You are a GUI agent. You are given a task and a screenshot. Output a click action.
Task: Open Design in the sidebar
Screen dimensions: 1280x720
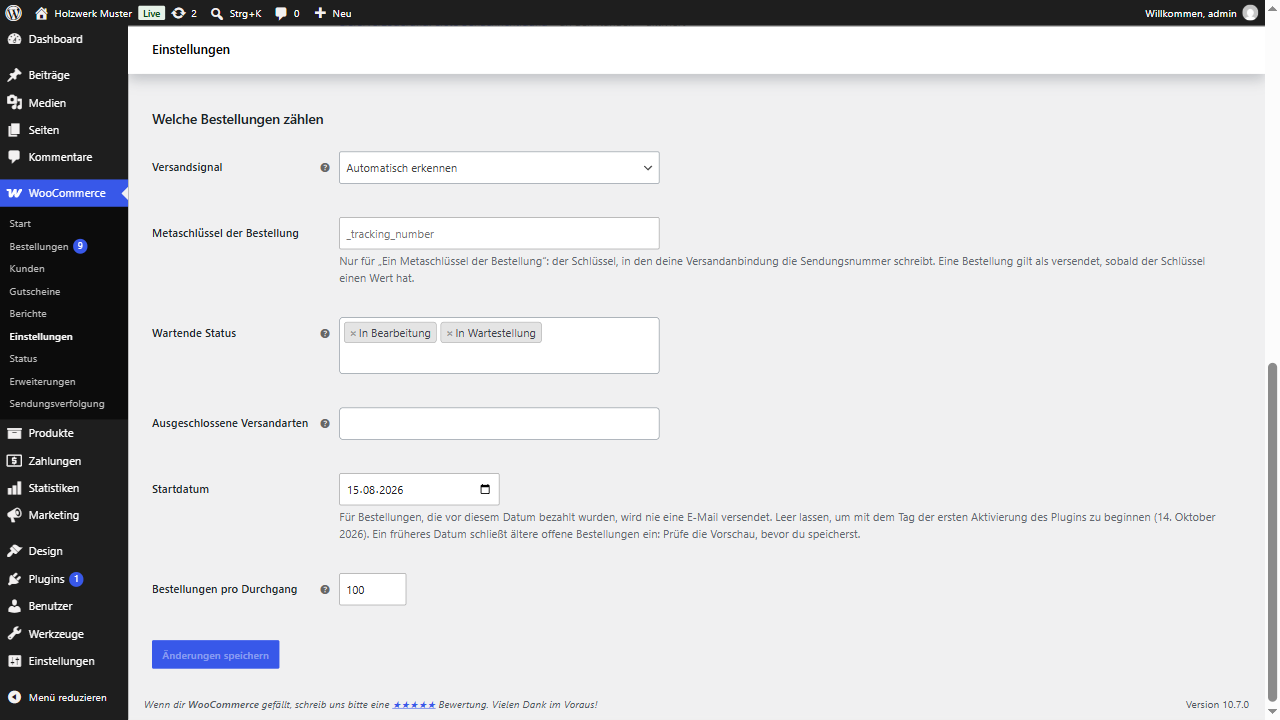[x=64, y=551]
